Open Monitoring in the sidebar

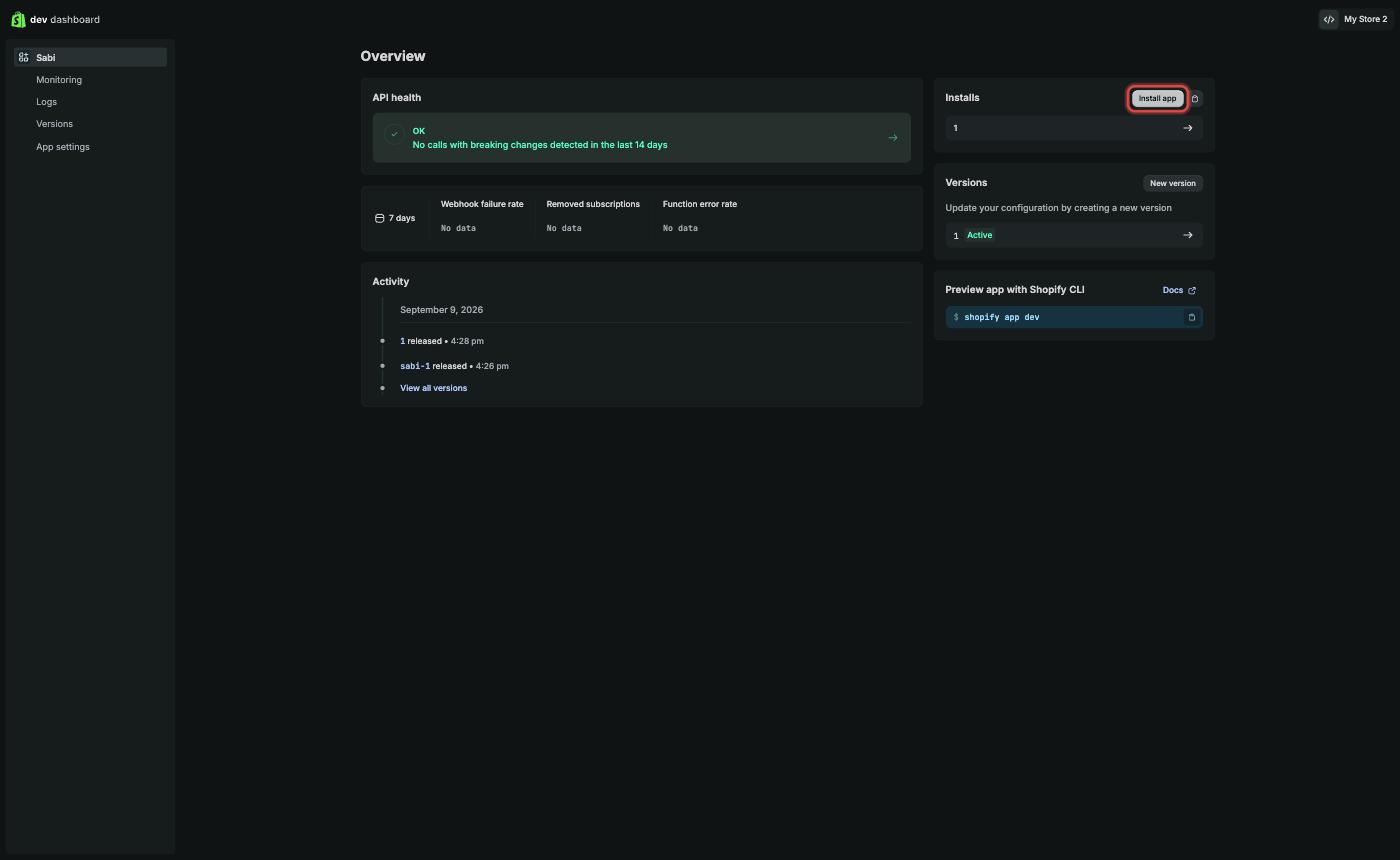point(59,80)
